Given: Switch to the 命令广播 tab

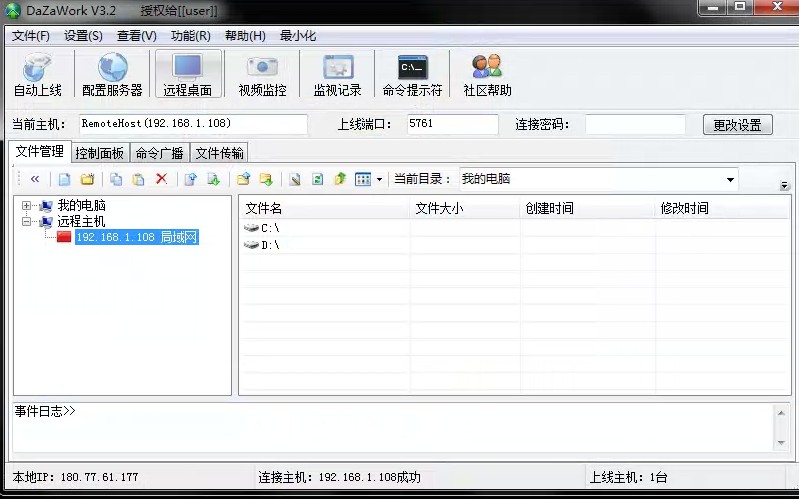Looking at the screenshot, I should [x=159, y=153].
